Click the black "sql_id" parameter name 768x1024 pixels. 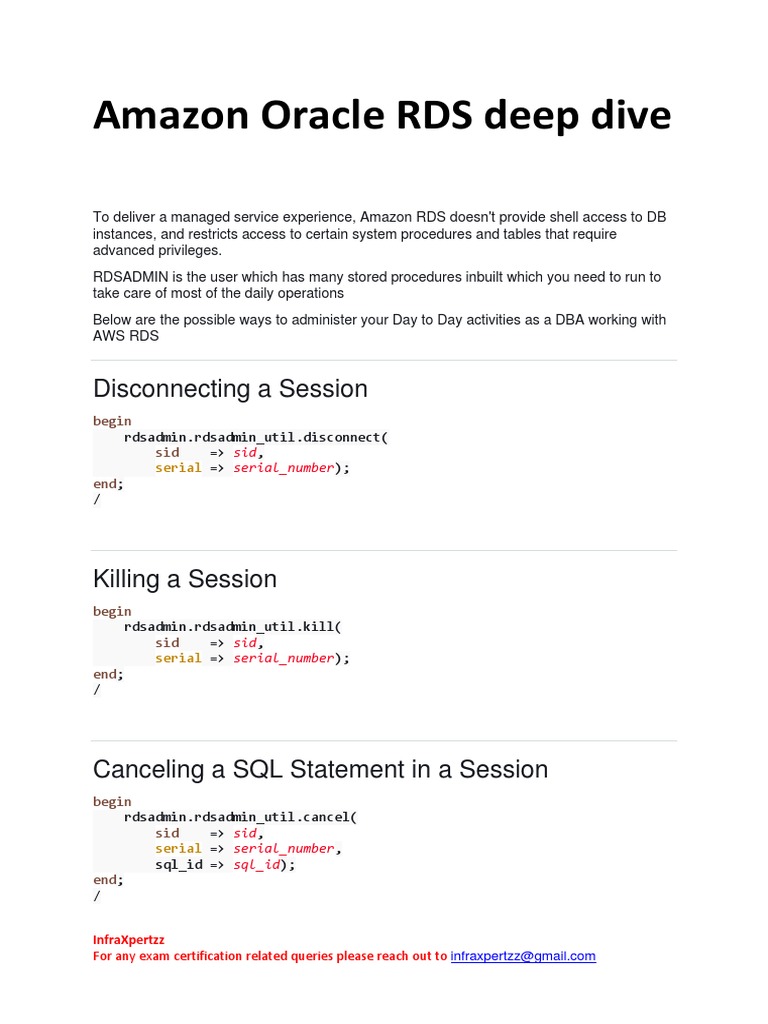tap(179, 864)
